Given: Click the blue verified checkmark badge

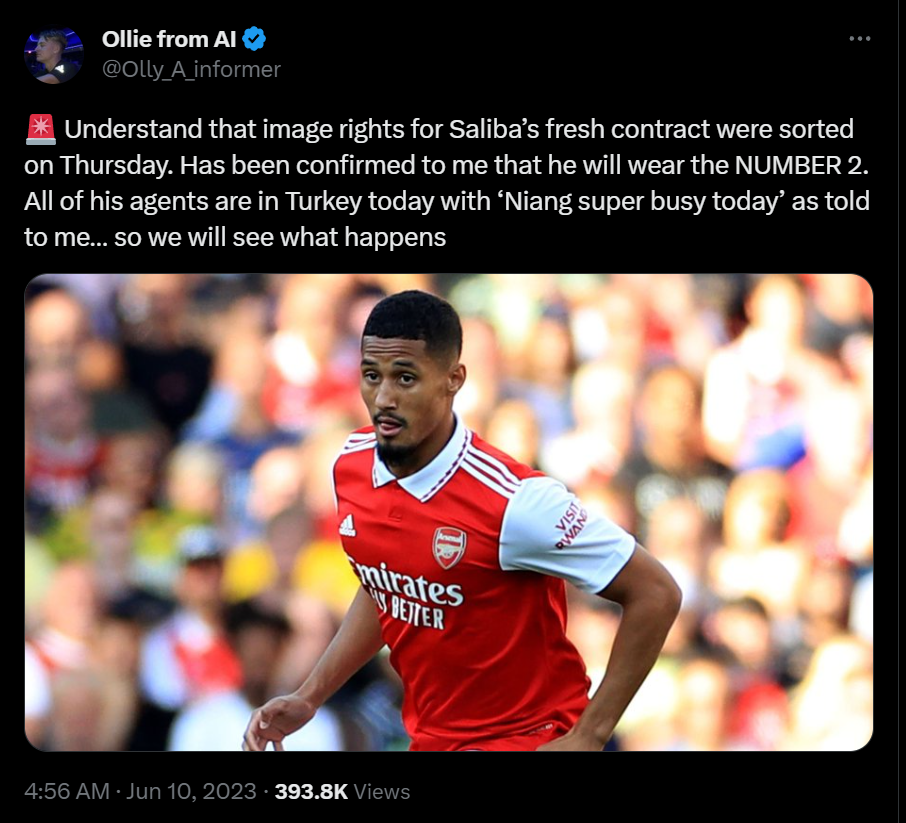Looking at the screenshot, I should (x=254, y=39).
